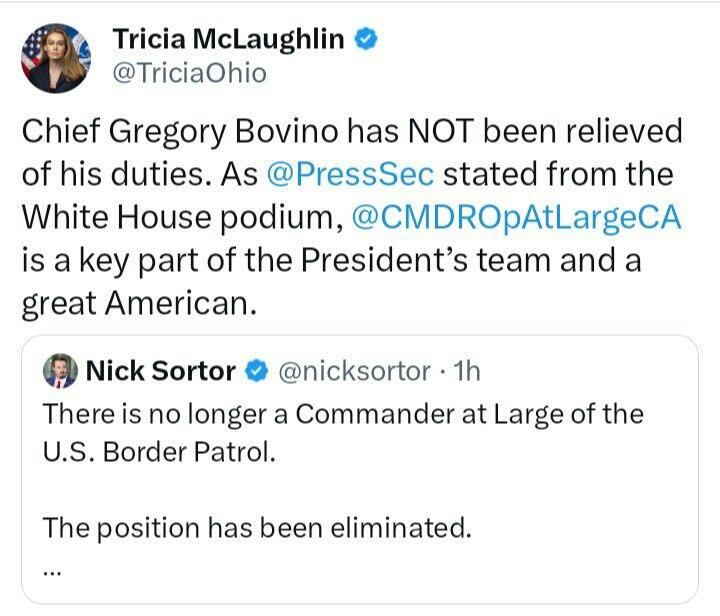Viewport: 720px width, 616px height.
Task: Open Nick Sortor's small profile avatar
Action: 61,372
